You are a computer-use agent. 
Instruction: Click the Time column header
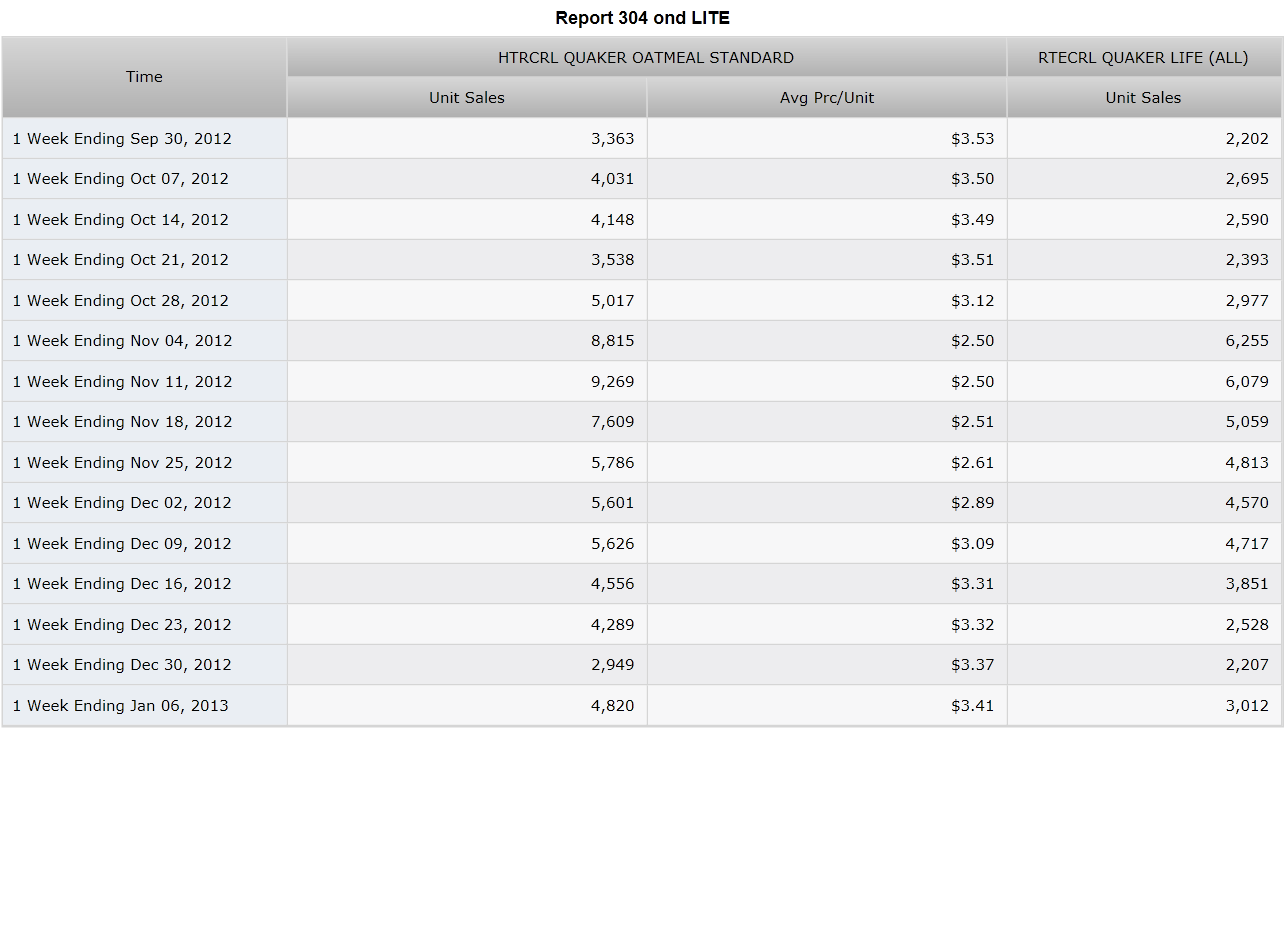pyautogui.click(x=144, y=77)
